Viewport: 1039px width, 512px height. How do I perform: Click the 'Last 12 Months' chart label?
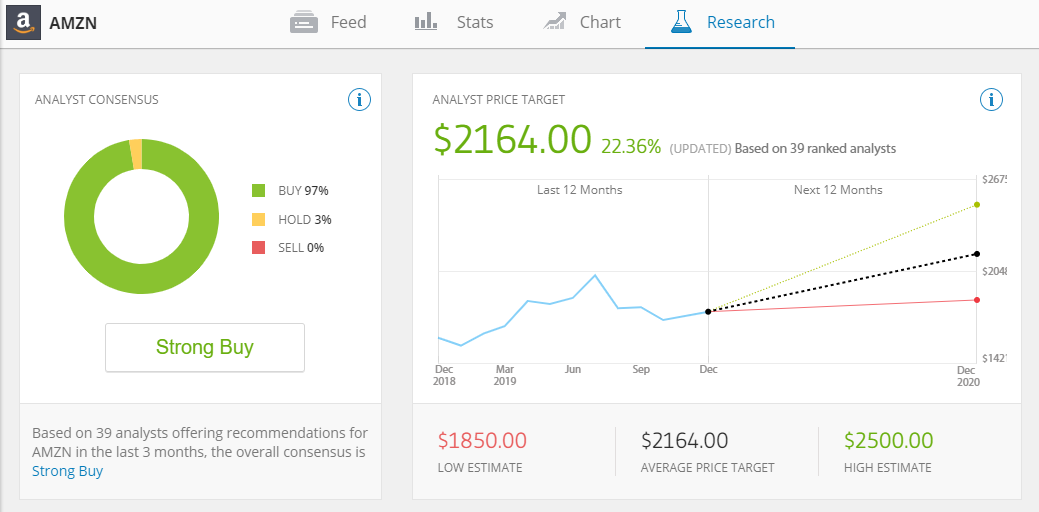580,190
